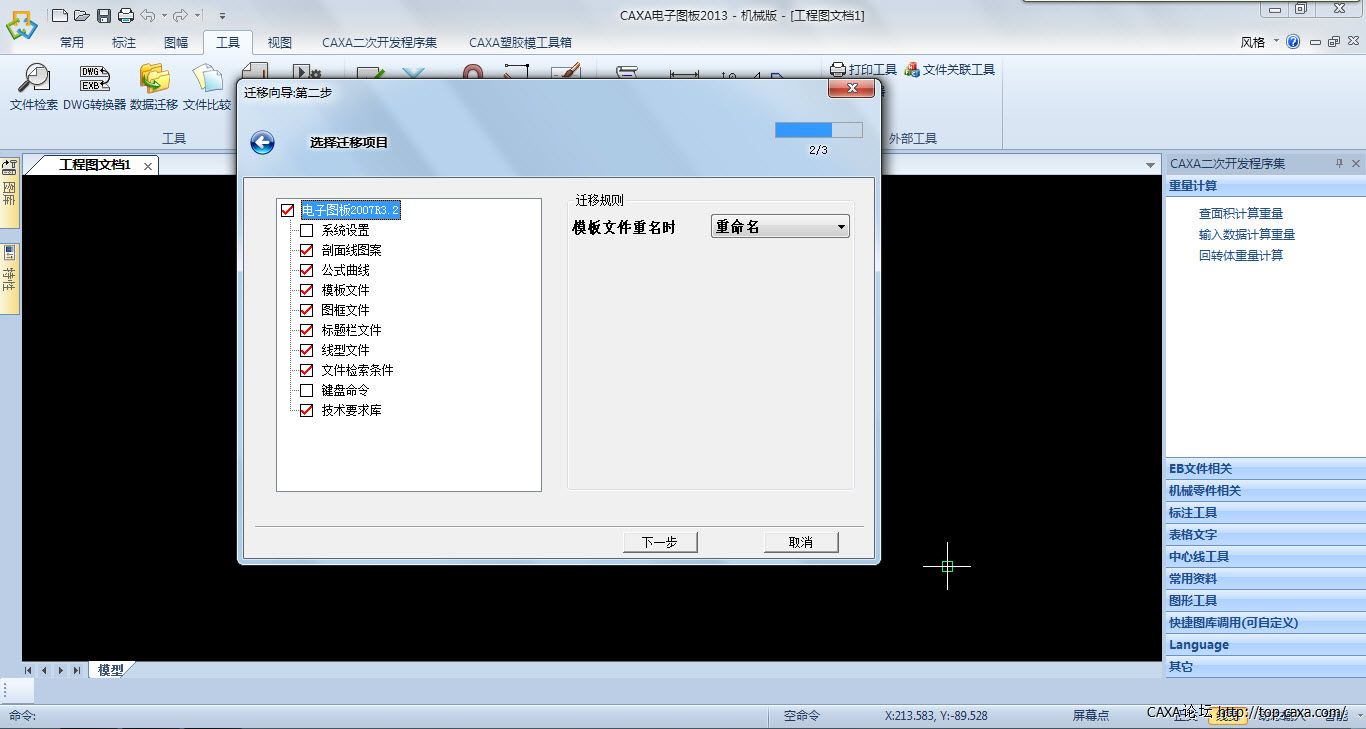The width and height of the screenshot is (1366, 729).
Task: Open the 打印工具 print tool
Action: [x=864, y=70]
